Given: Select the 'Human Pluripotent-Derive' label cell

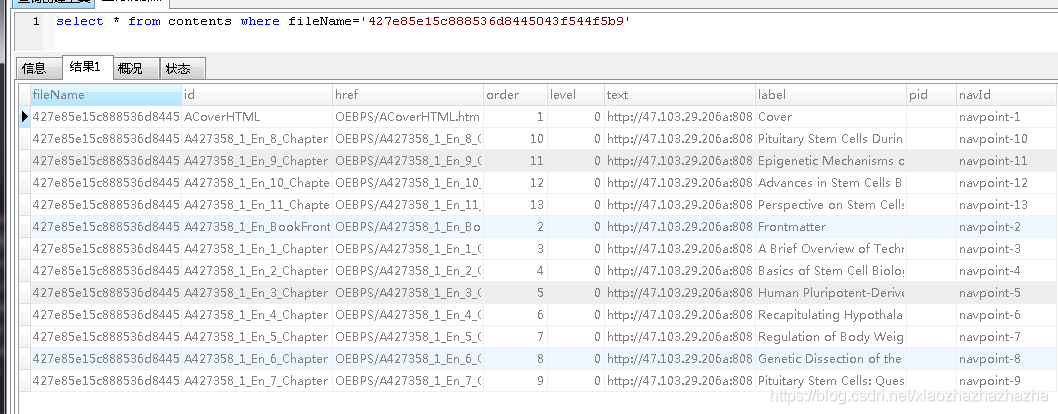Looking at the screenshot, I should click(831, 293).
